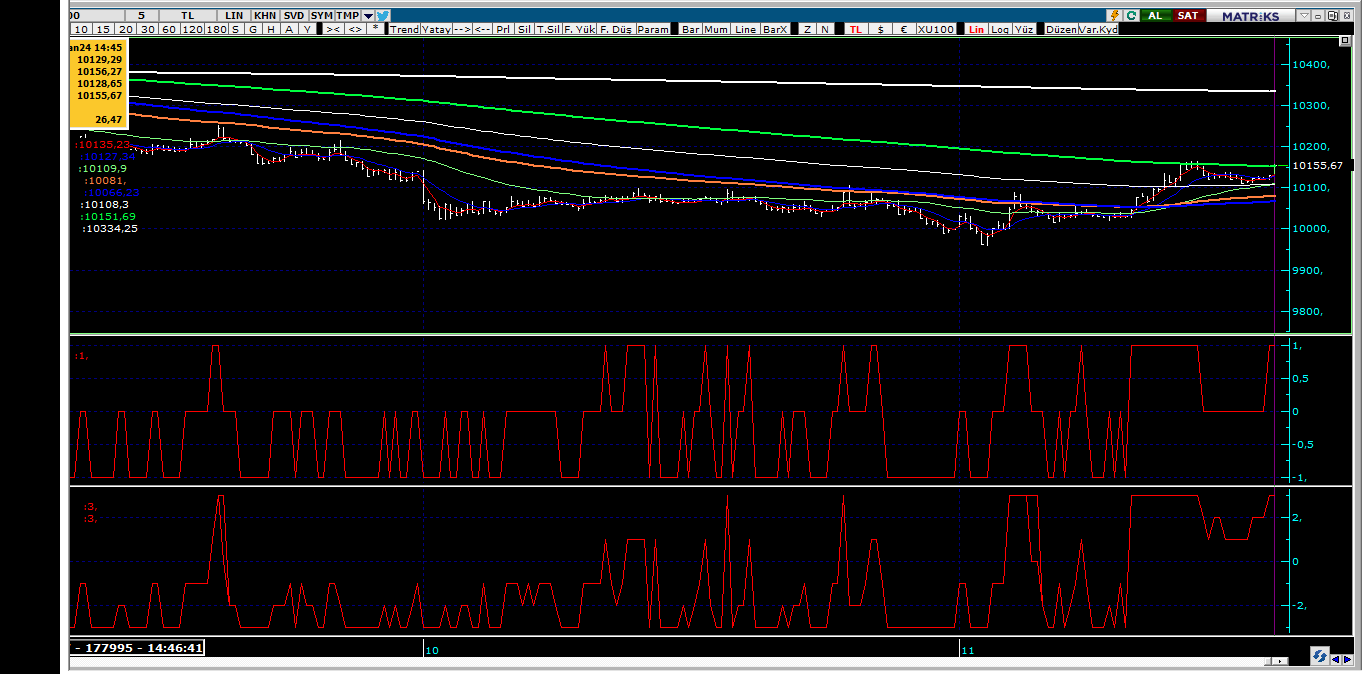Open the TL currency selector field
The image size is (1362, 674).
(x=188, y=15)
